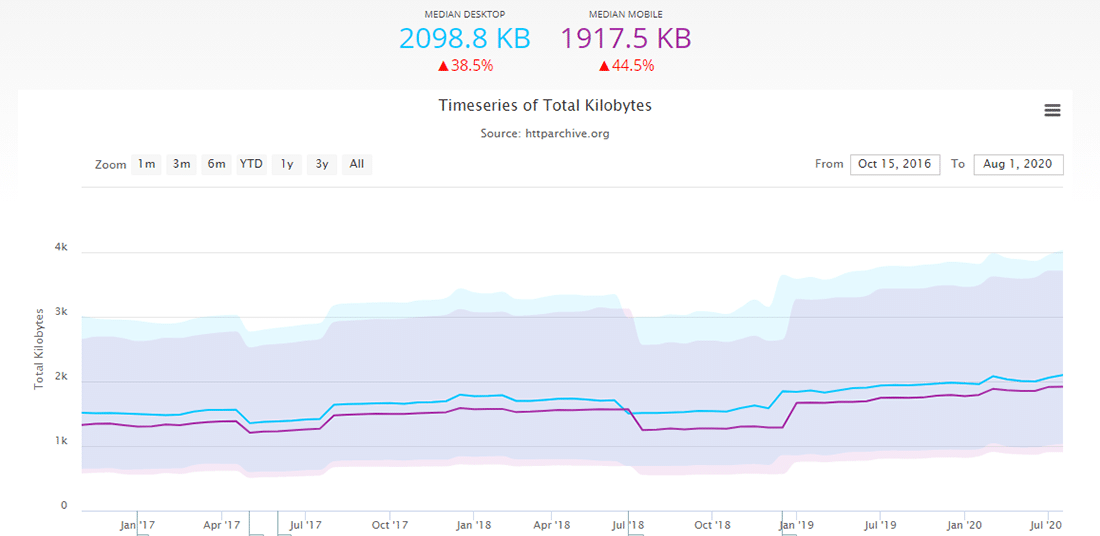Select the 3m zoom option
1100x536 pixels.
tap(181, 164)
